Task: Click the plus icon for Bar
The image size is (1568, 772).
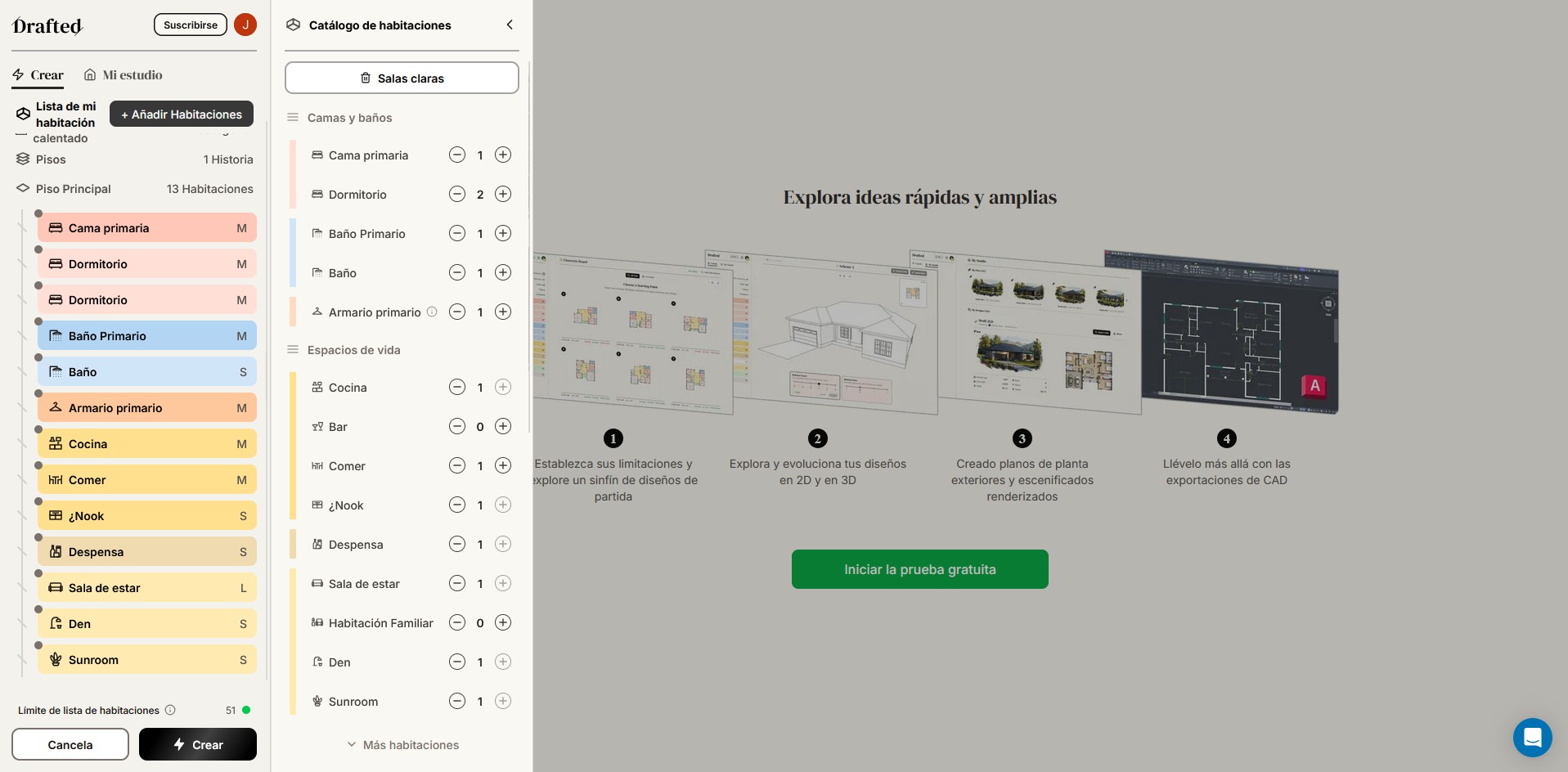Action: [x=503, y=426]
